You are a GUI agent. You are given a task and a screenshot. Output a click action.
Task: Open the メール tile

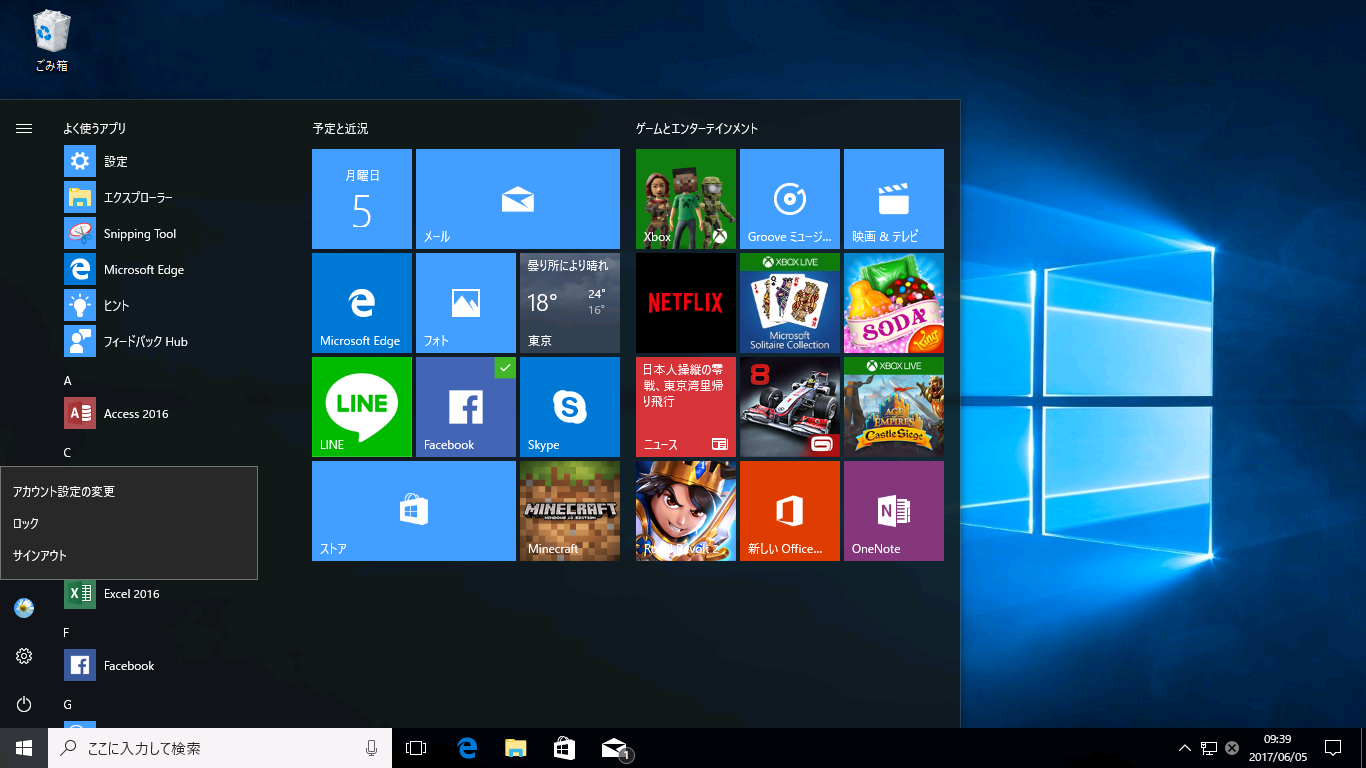(x=518, y=199)
